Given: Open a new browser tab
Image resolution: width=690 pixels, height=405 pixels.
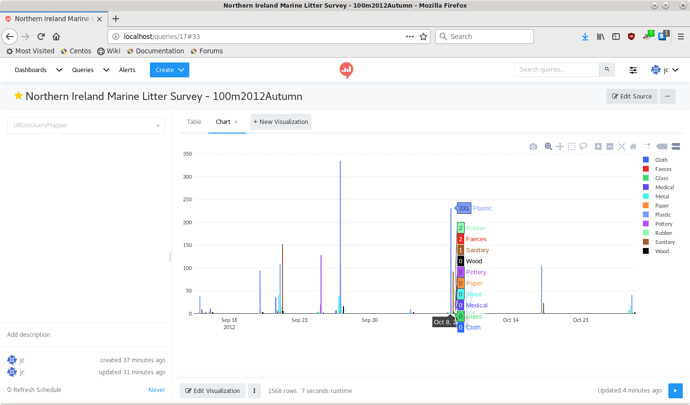Looking at the screenshot, I should 116,18.
